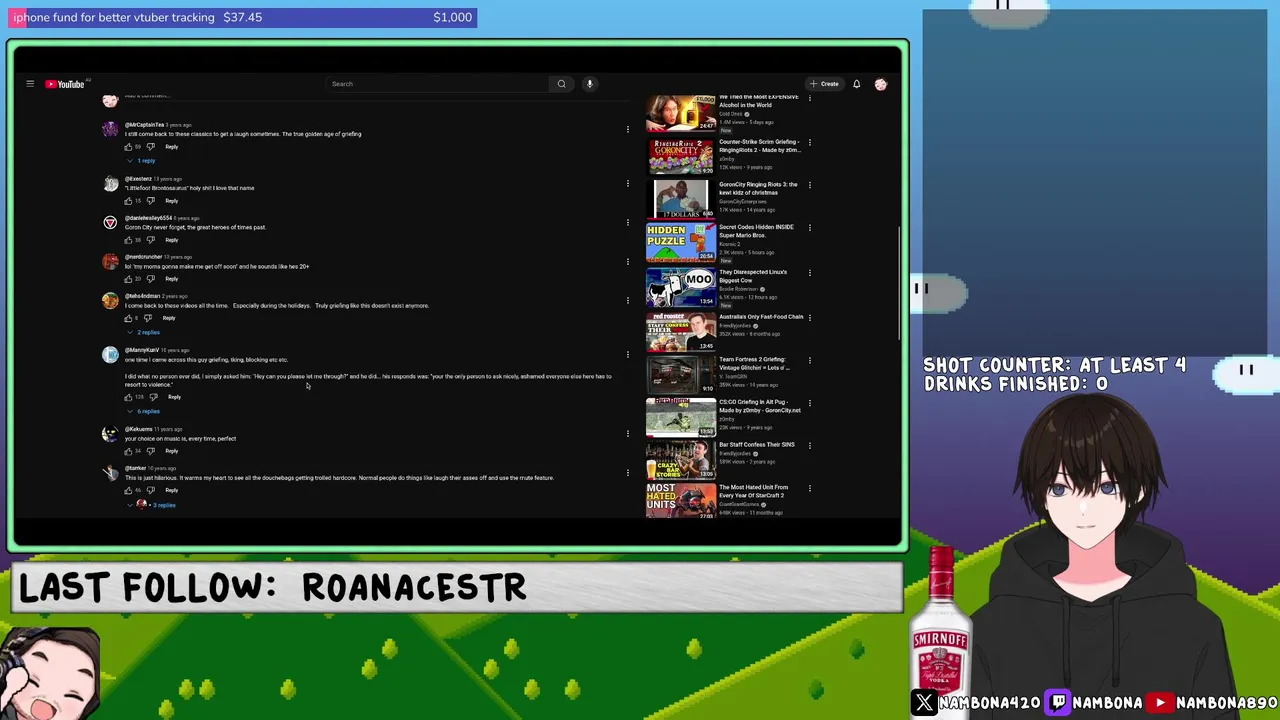1280x720 pixels.
Task: Reply to @MannyKunV's comment
Action: 175,397
